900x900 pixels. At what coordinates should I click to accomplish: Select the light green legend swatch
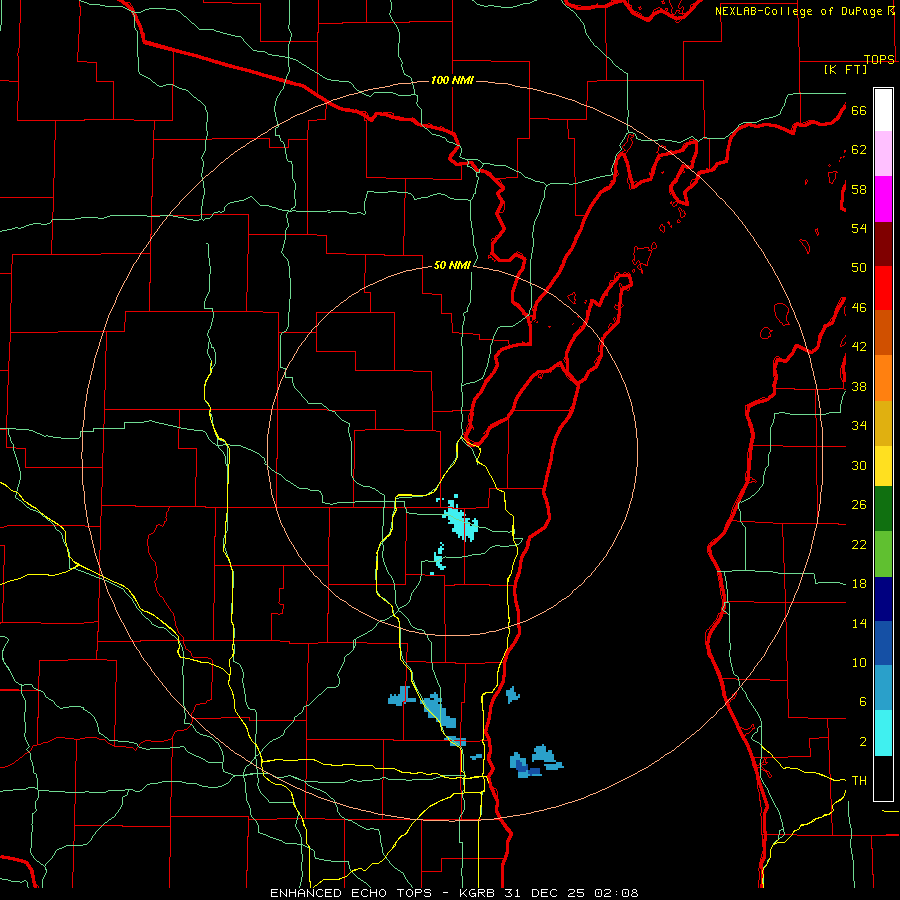tap(883, 554)
